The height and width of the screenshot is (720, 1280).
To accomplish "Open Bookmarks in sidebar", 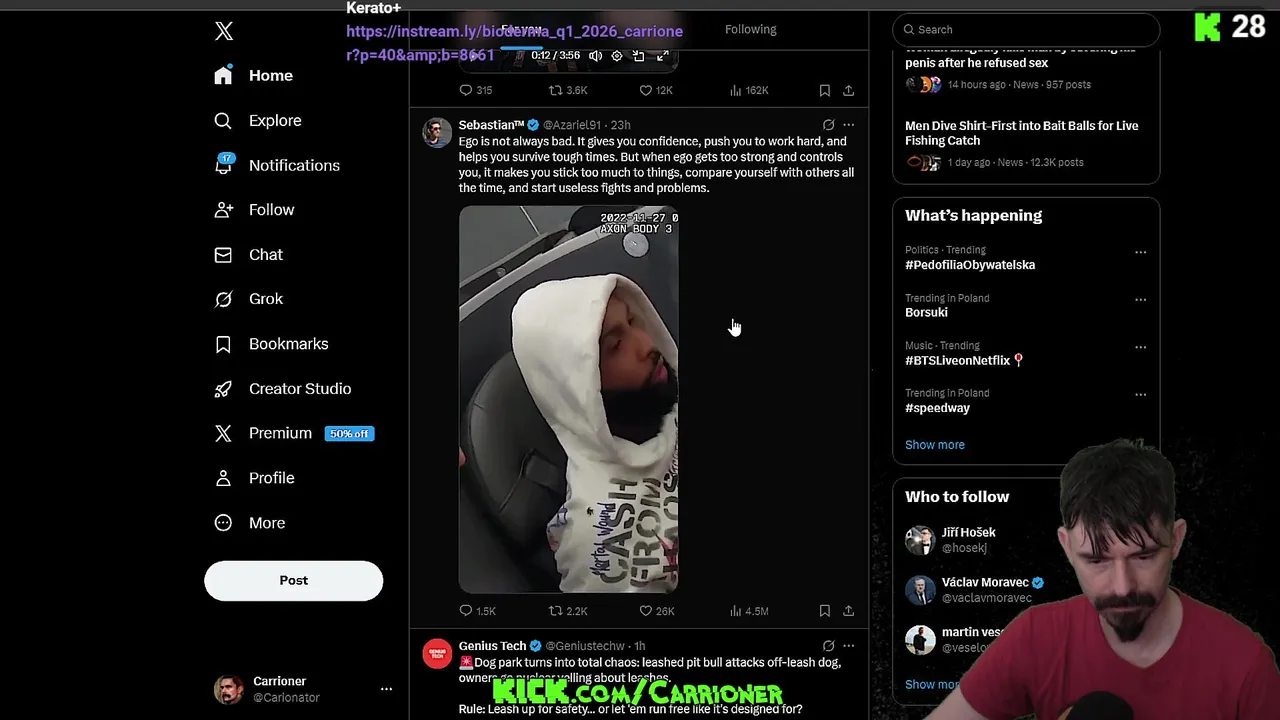I will point(272,344).
